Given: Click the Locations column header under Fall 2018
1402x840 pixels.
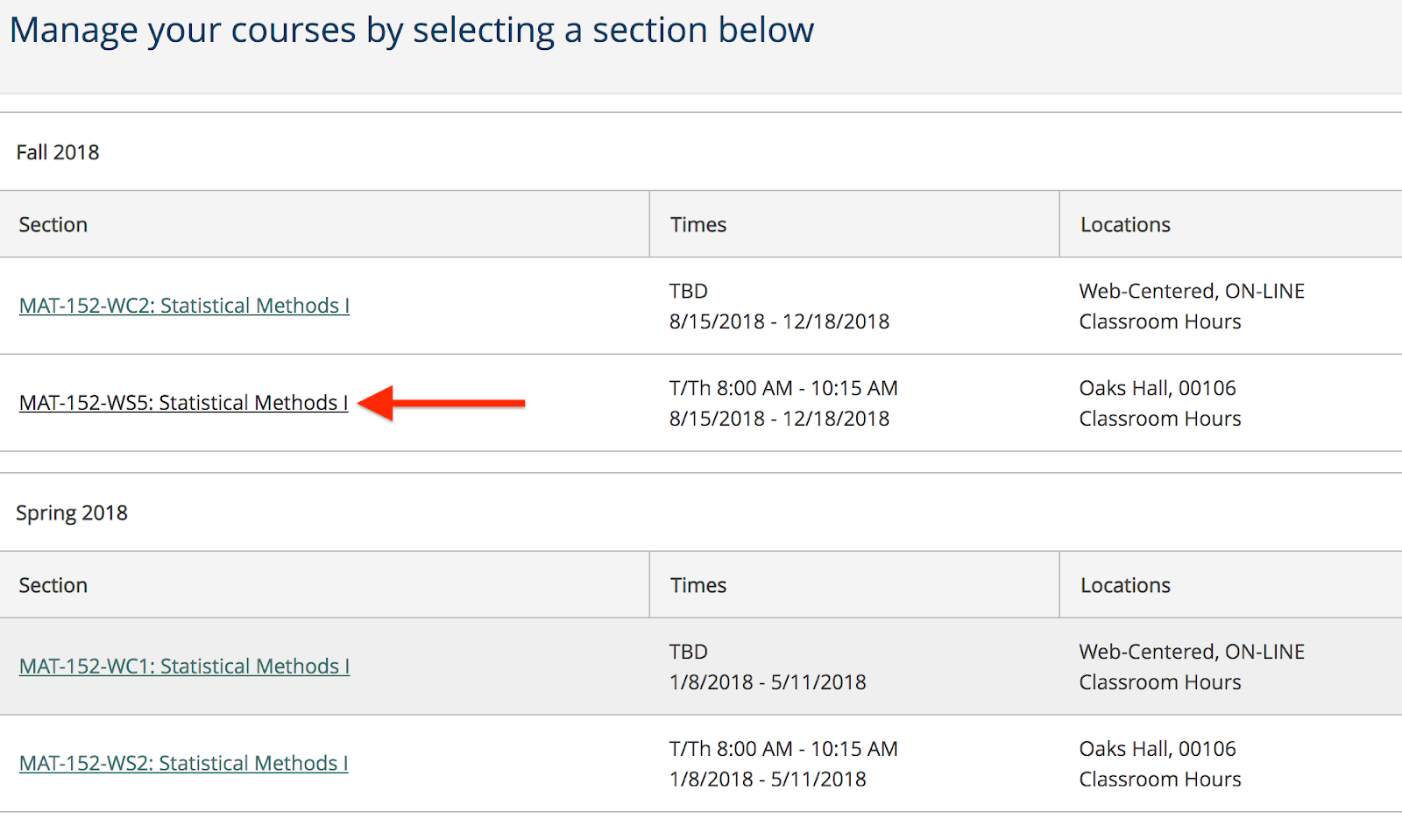Looking at the screenshot, I should [x=1125, y=225].
